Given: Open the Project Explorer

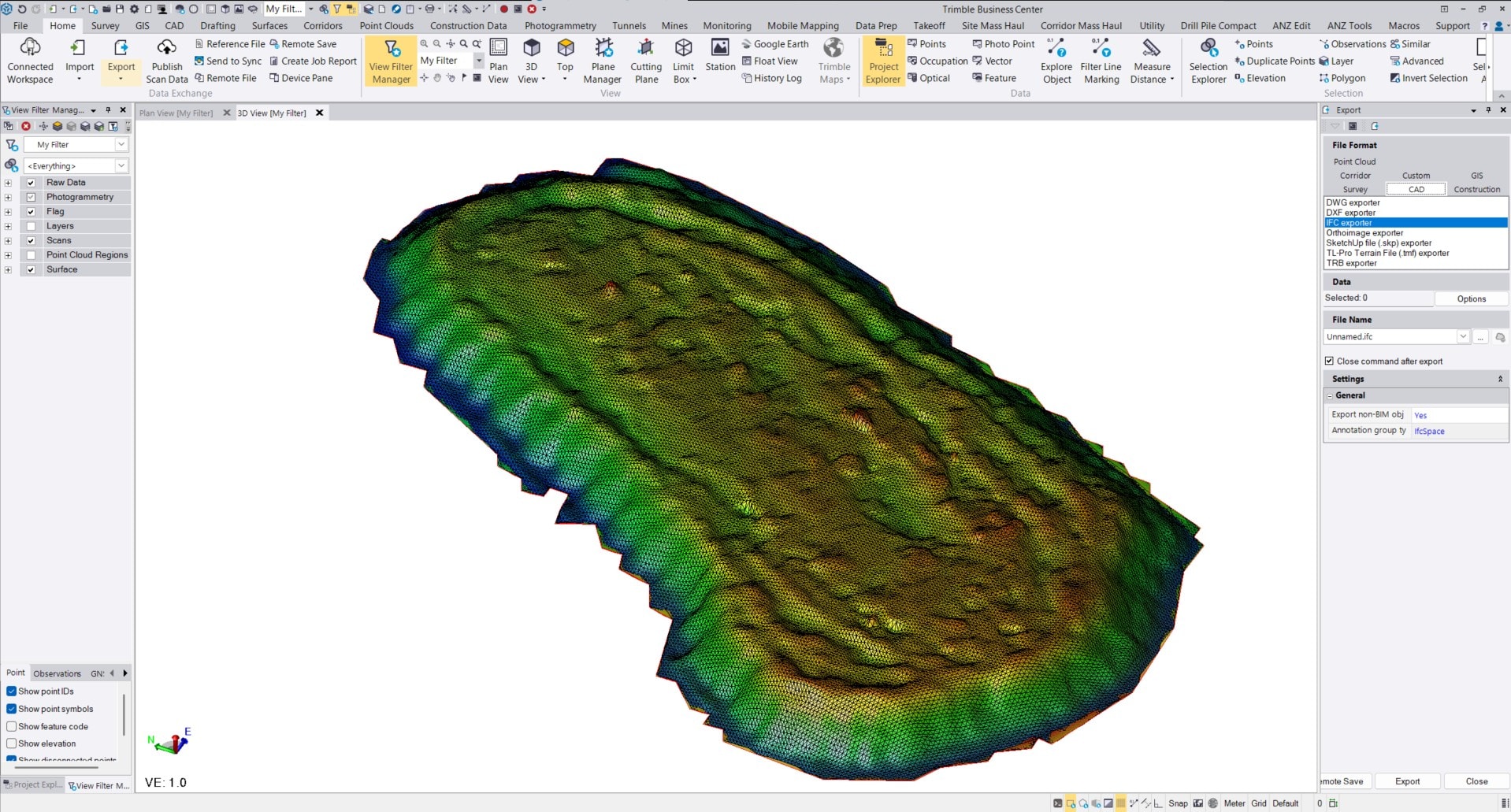Looking at the screenshot, I should (883, 61).
